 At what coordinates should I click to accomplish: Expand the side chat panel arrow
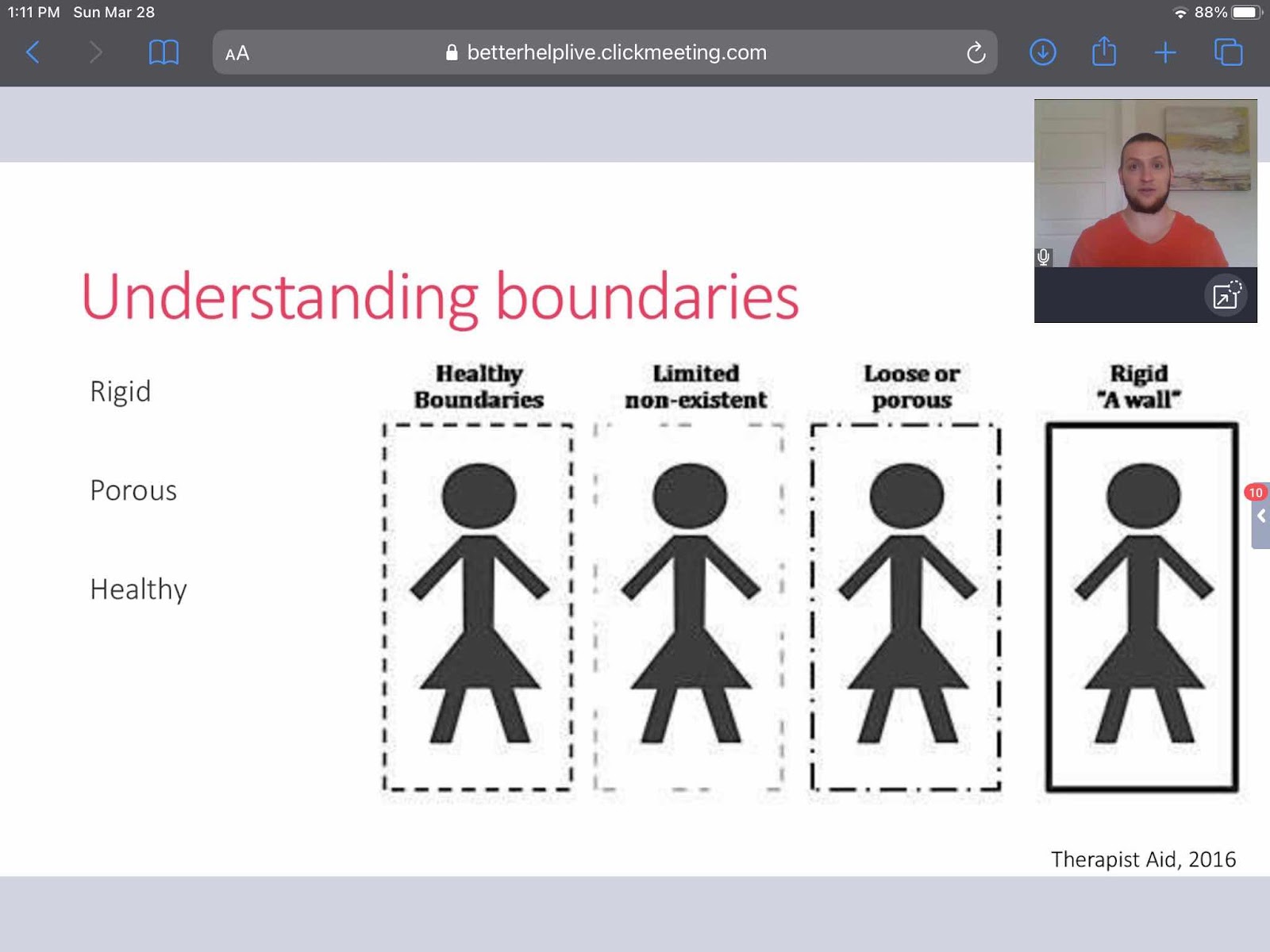tap(1261, 517)
